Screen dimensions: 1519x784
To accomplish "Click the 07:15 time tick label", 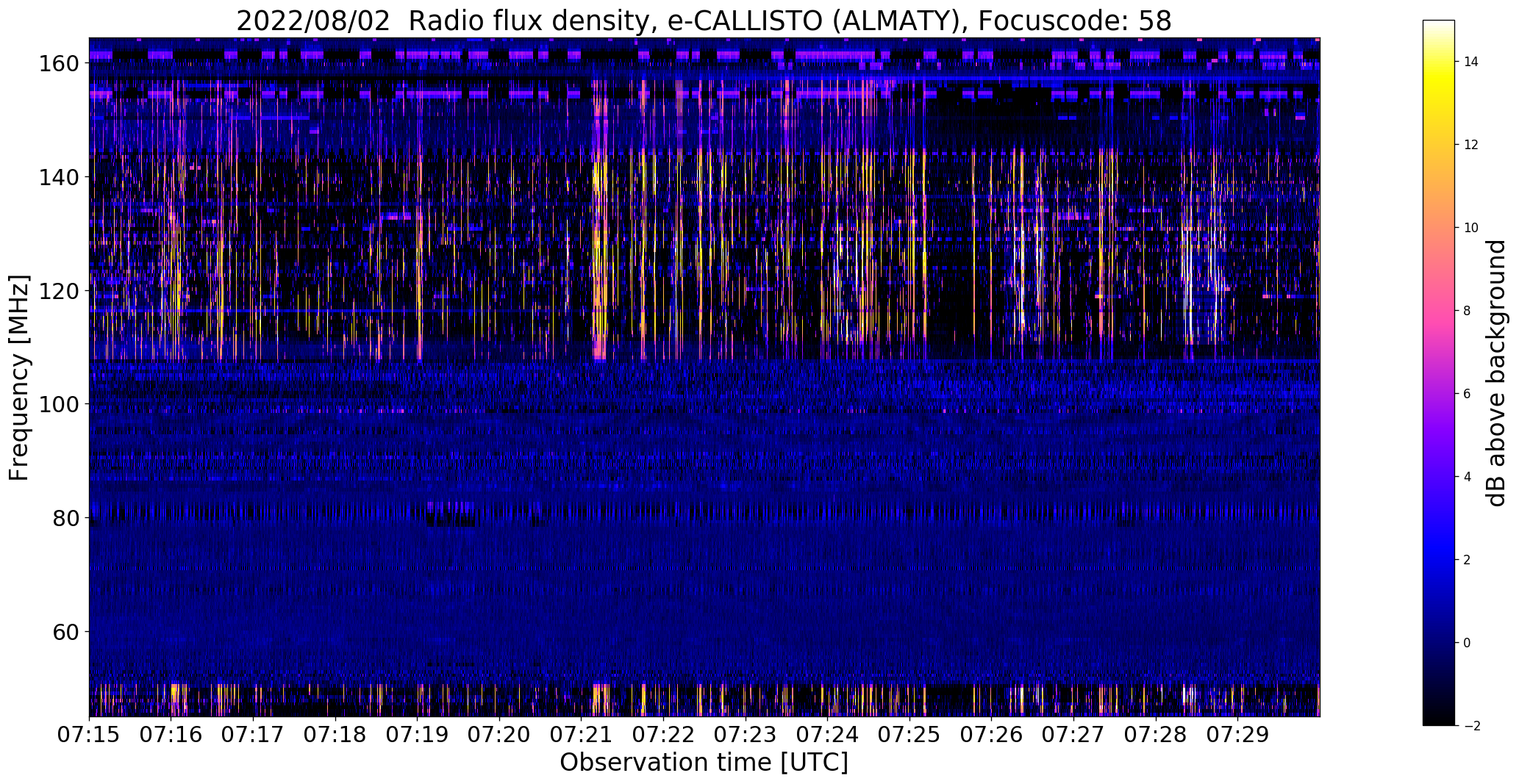I will click(x=89, y=735).
